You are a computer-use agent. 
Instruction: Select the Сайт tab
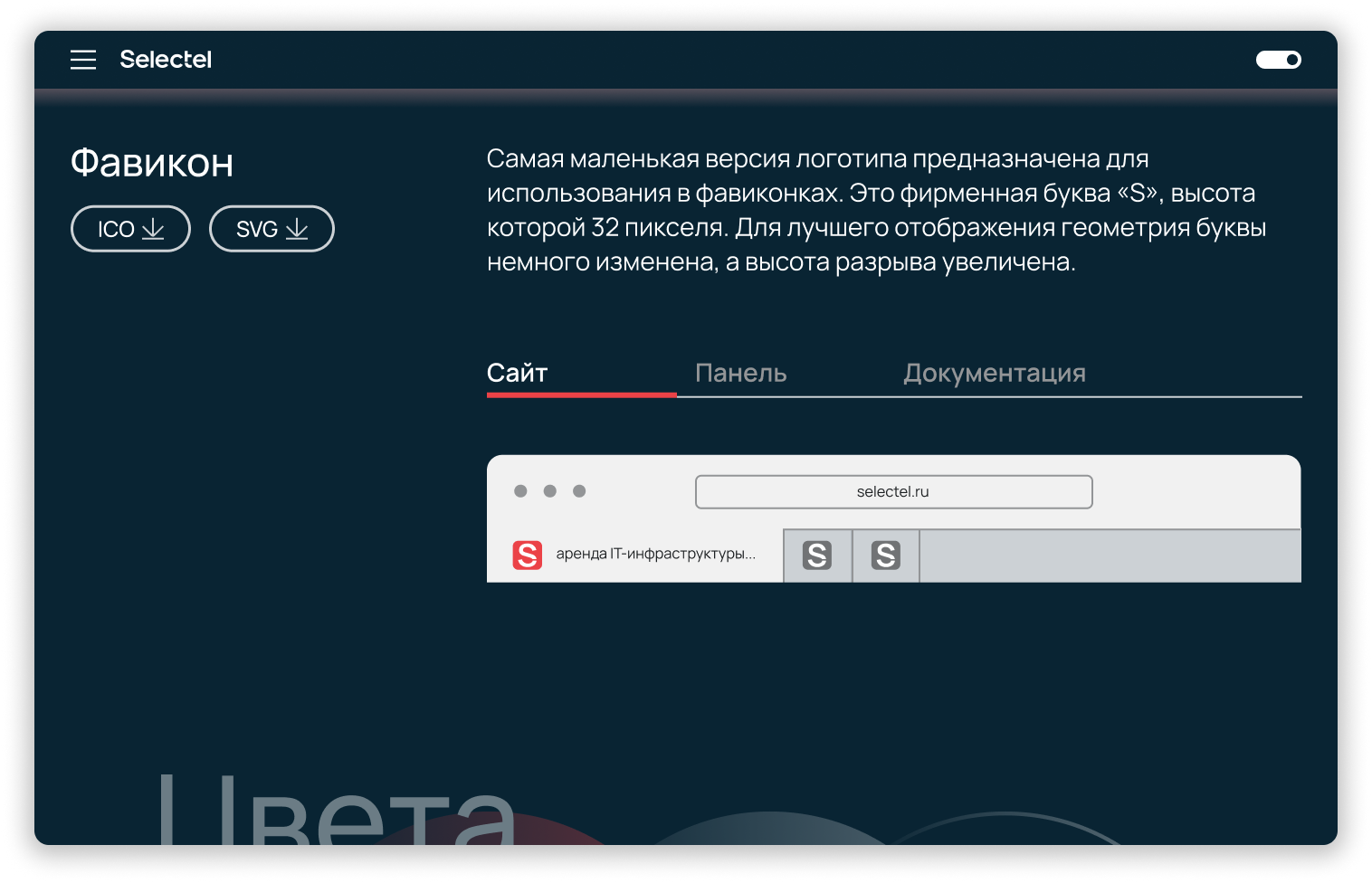(x=517, y=373)
